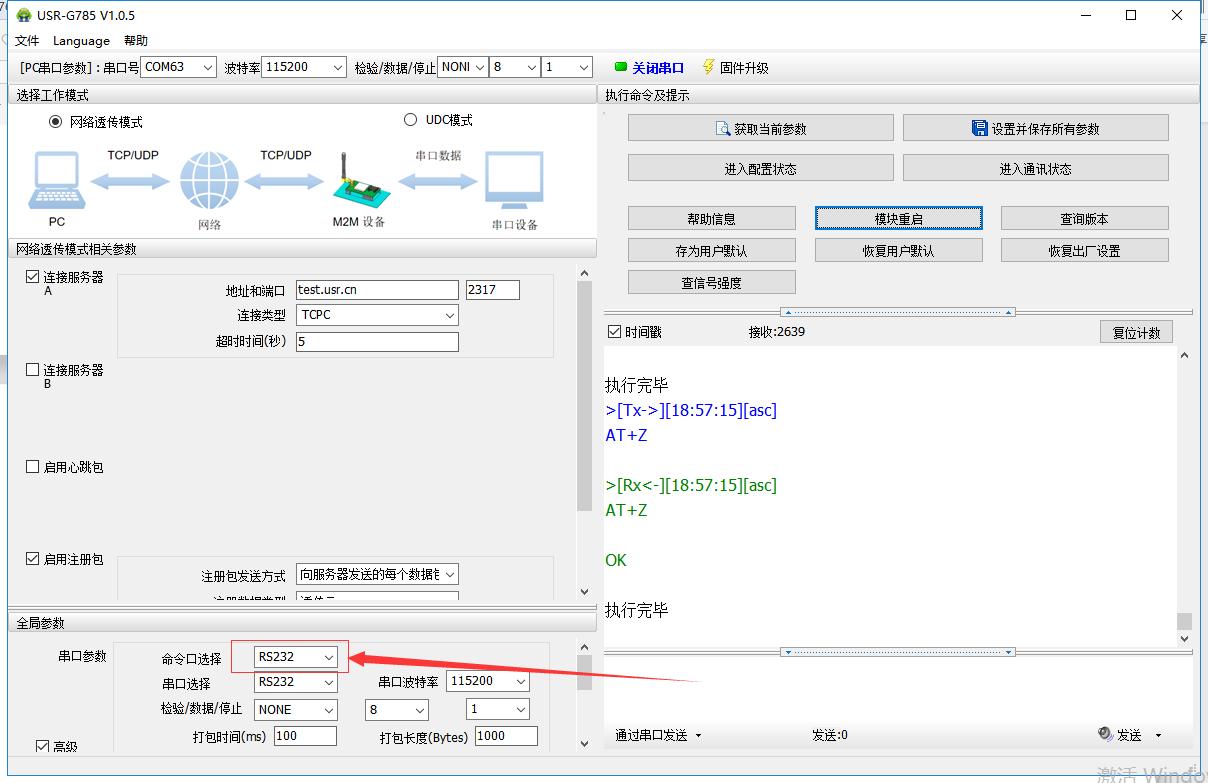Click the 发送 send icon
This screenshot has width=1208, height=783.
[1105, 734]
